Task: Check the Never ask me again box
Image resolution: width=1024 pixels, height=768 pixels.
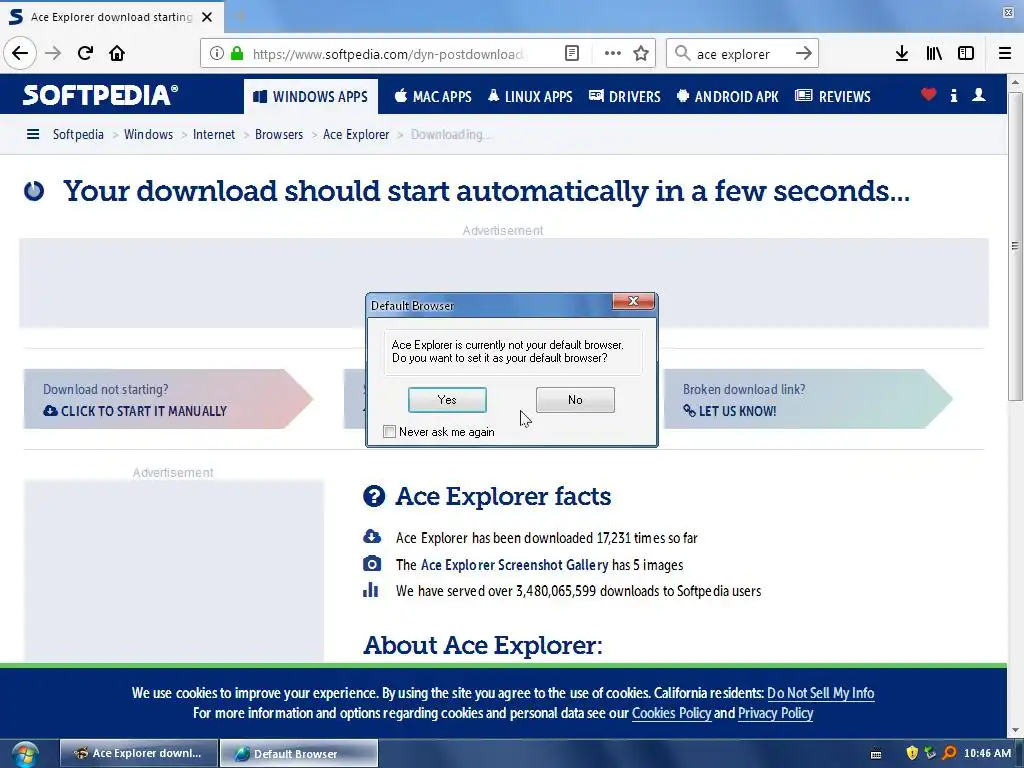Action: (390, 432)
